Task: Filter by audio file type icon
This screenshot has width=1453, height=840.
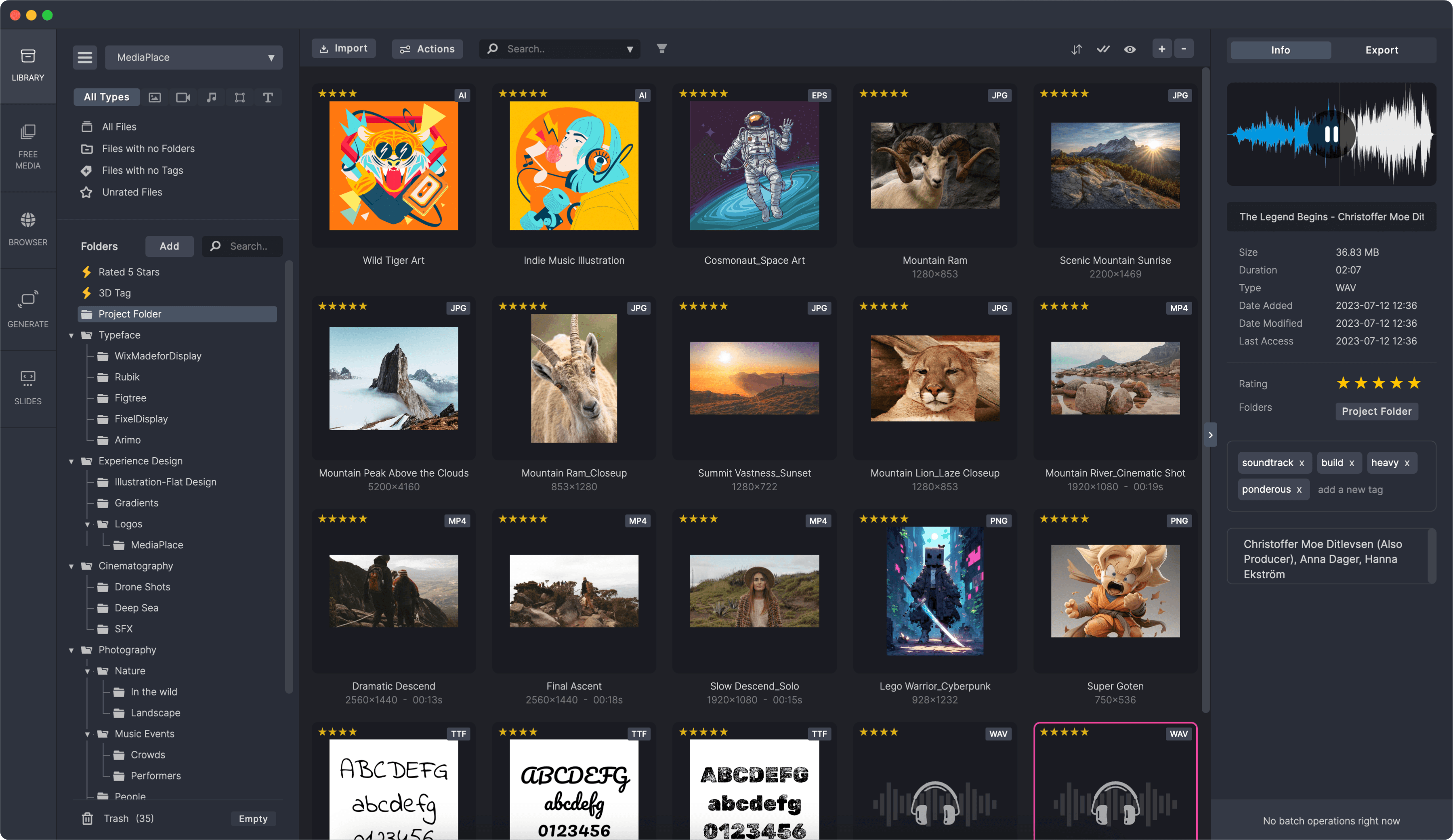Action: click(x=212, y=97)
